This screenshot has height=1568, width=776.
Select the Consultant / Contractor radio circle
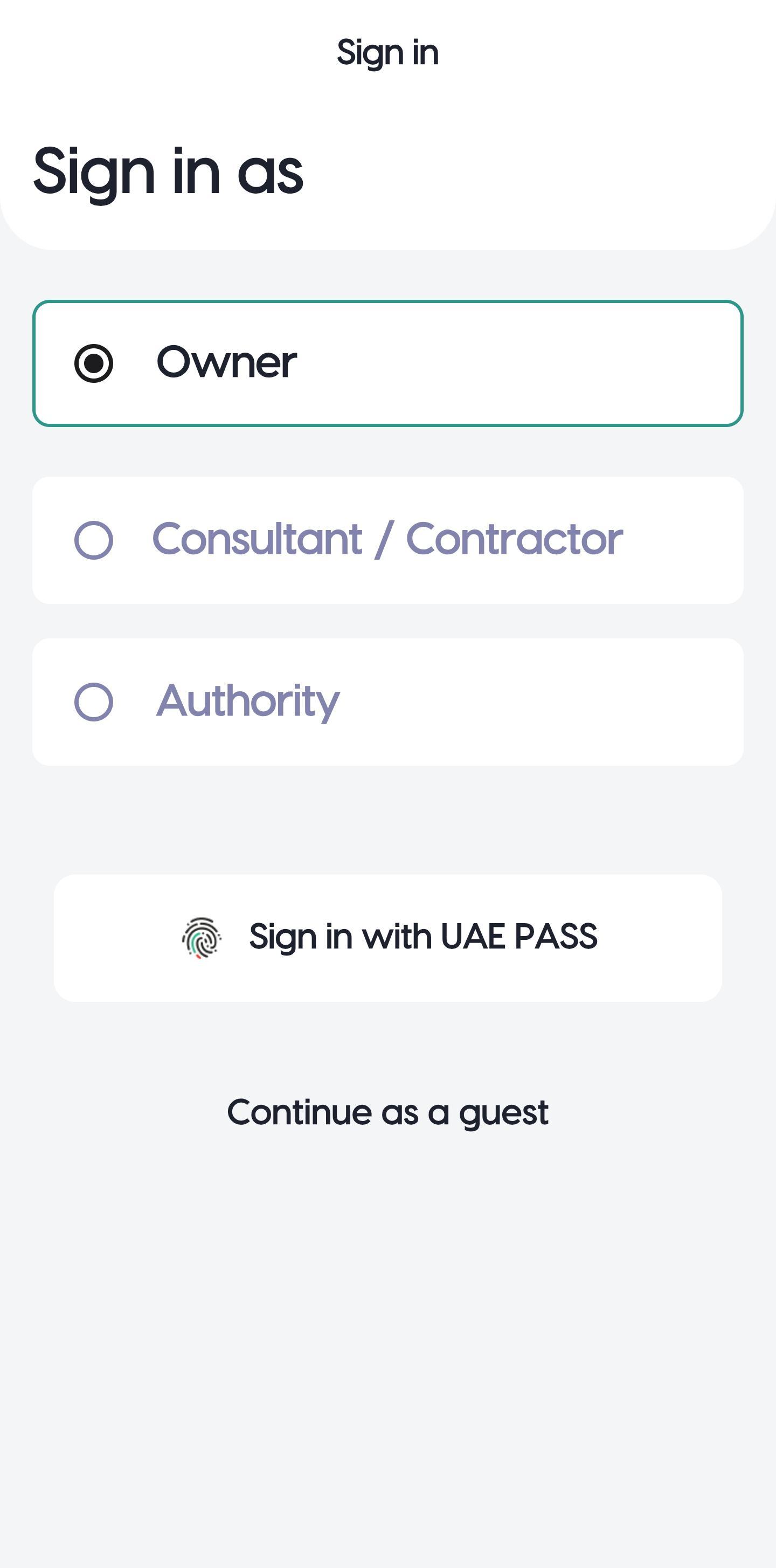(94, 540)
